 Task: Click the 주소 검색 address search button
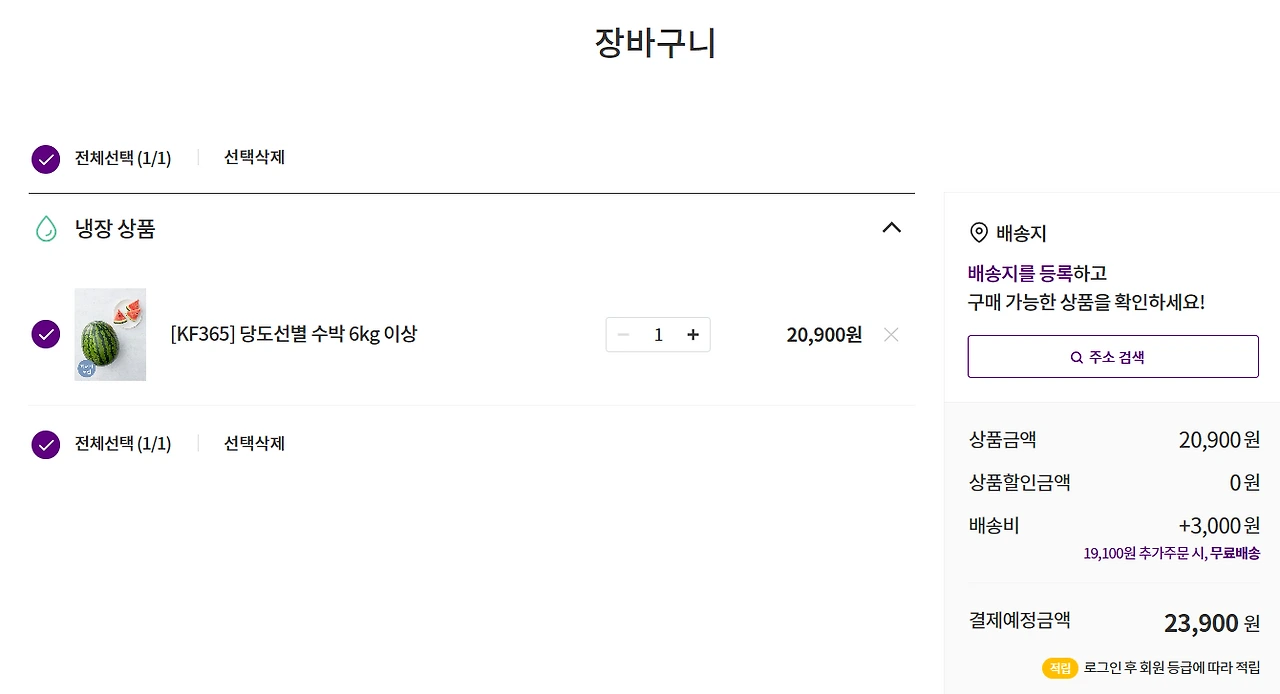1113,356
